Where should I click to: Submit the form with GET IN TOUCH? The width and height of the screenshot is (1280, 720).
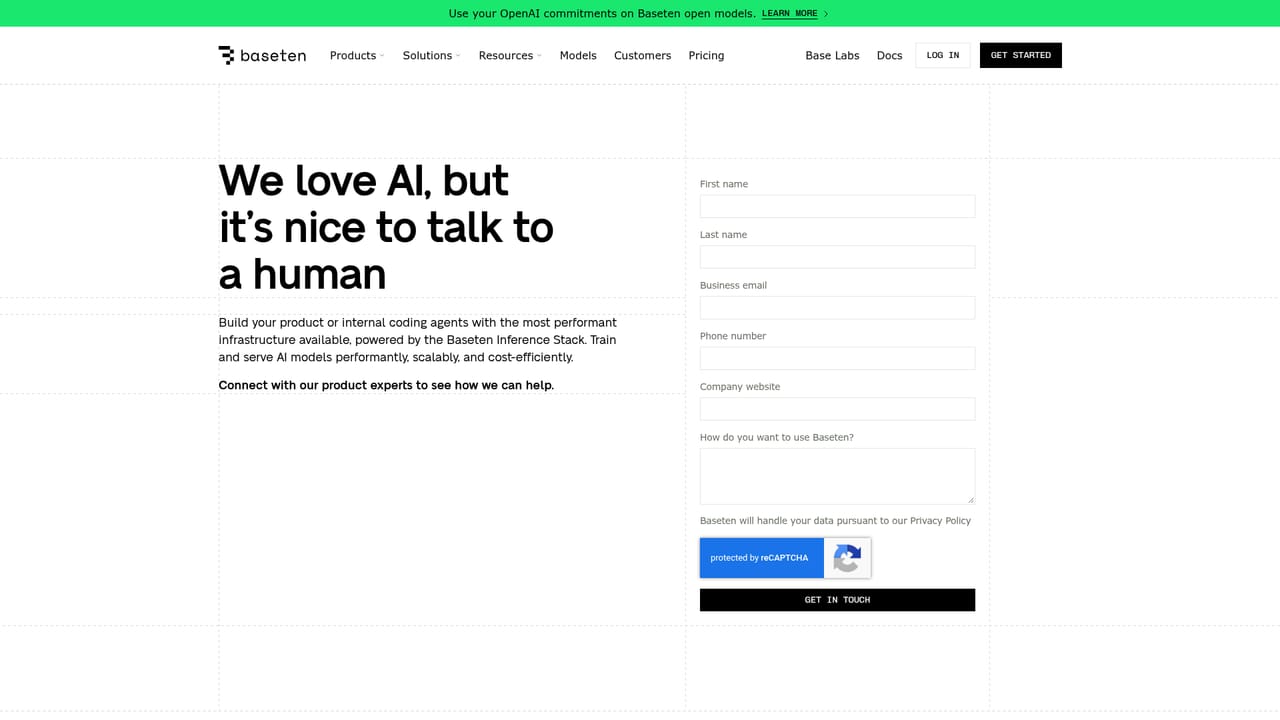tap(837, 600)
